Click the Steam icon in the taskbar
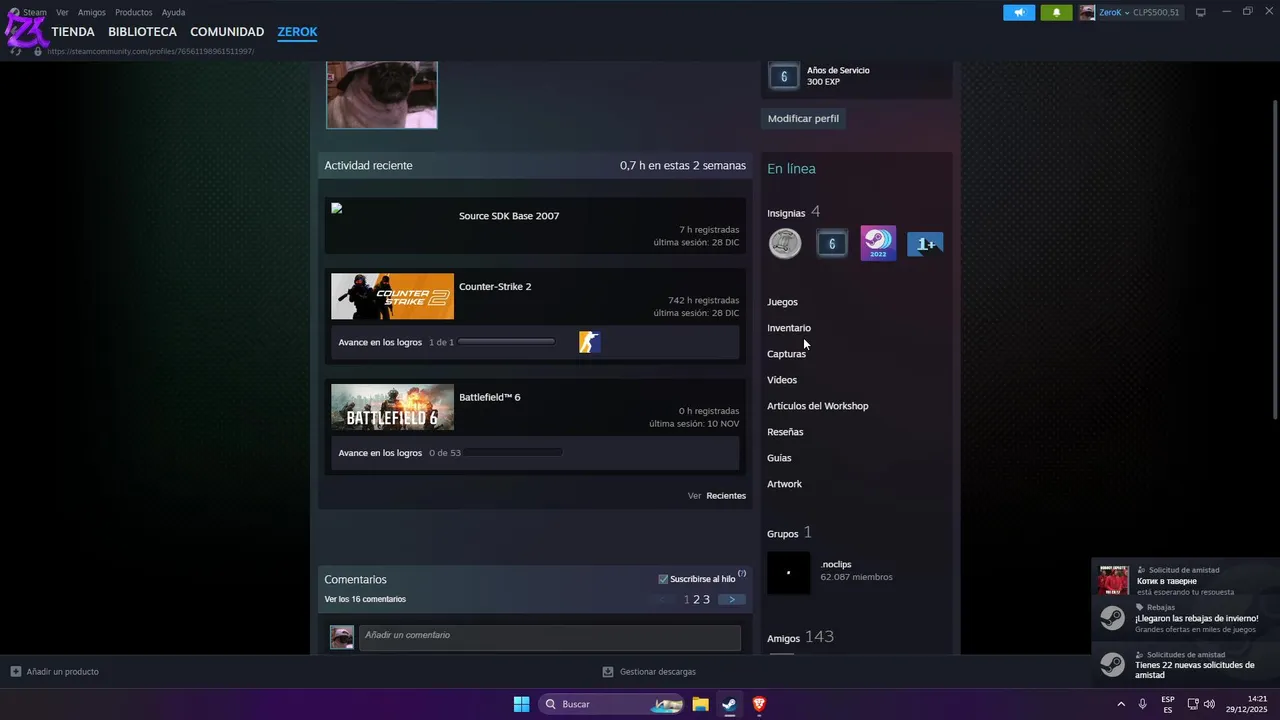The height and width of the screenshot is (720, 1280). (x=729, y=704)
